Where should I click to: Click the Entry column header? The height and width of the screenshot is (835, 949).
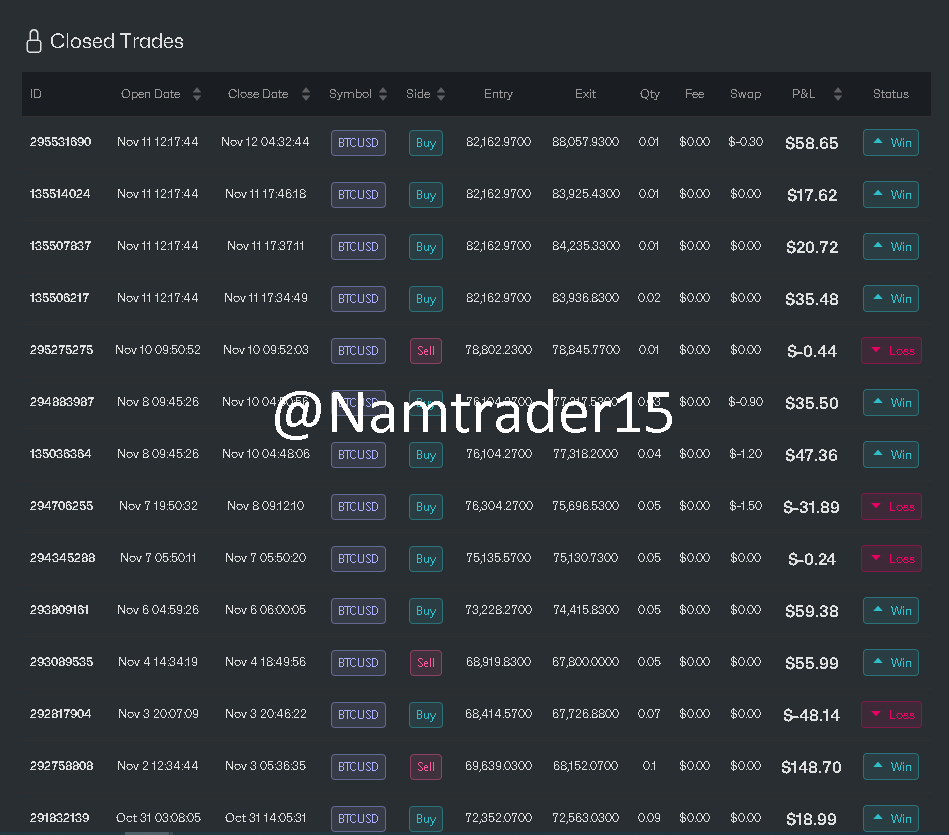[x=498, y=93]
